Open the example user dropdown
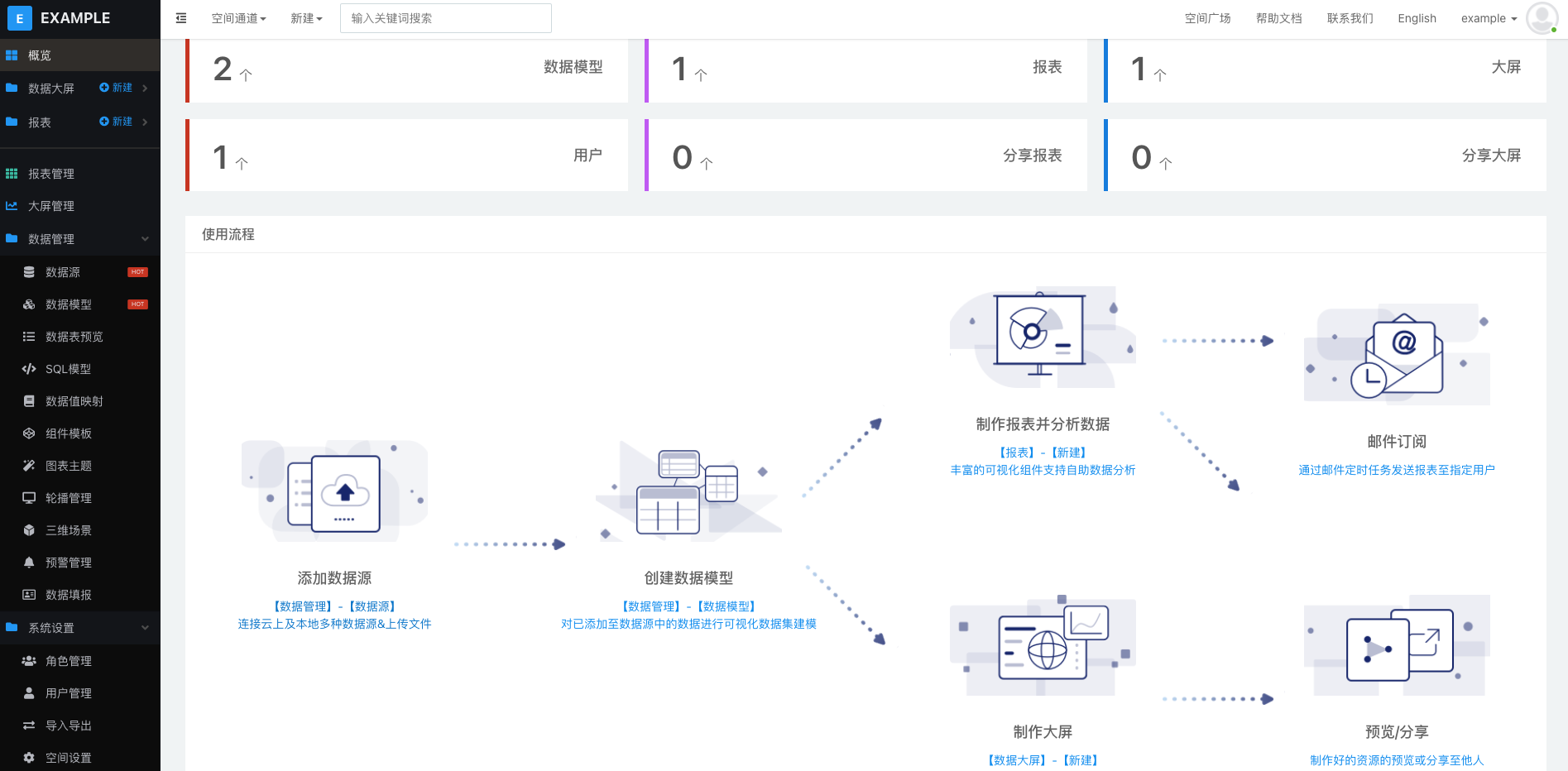Screen dimensions: 1568x771 (1488, 18)
